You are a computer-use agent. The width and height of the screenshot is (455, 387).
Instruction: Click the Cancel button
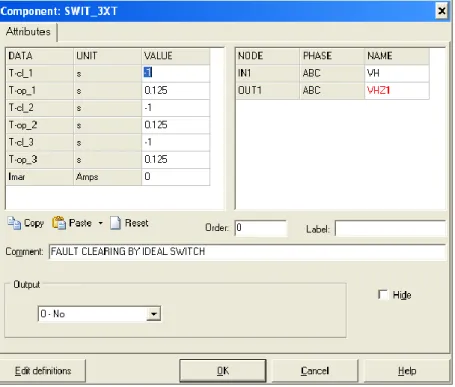[315, 371]
